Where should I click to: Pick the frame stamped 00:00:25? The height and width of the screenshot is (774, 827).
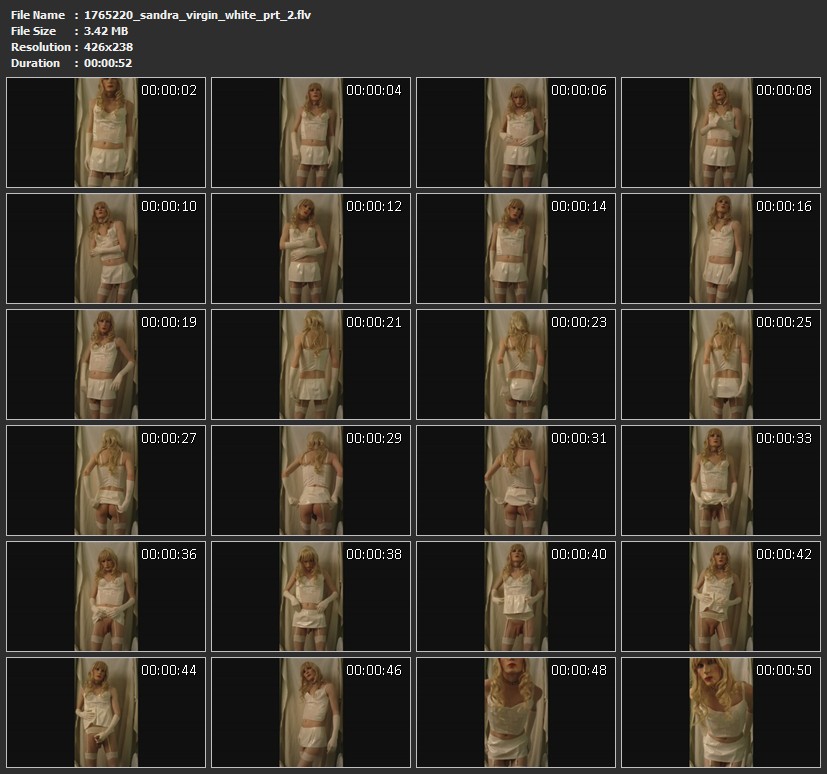[x=721, y=364]
